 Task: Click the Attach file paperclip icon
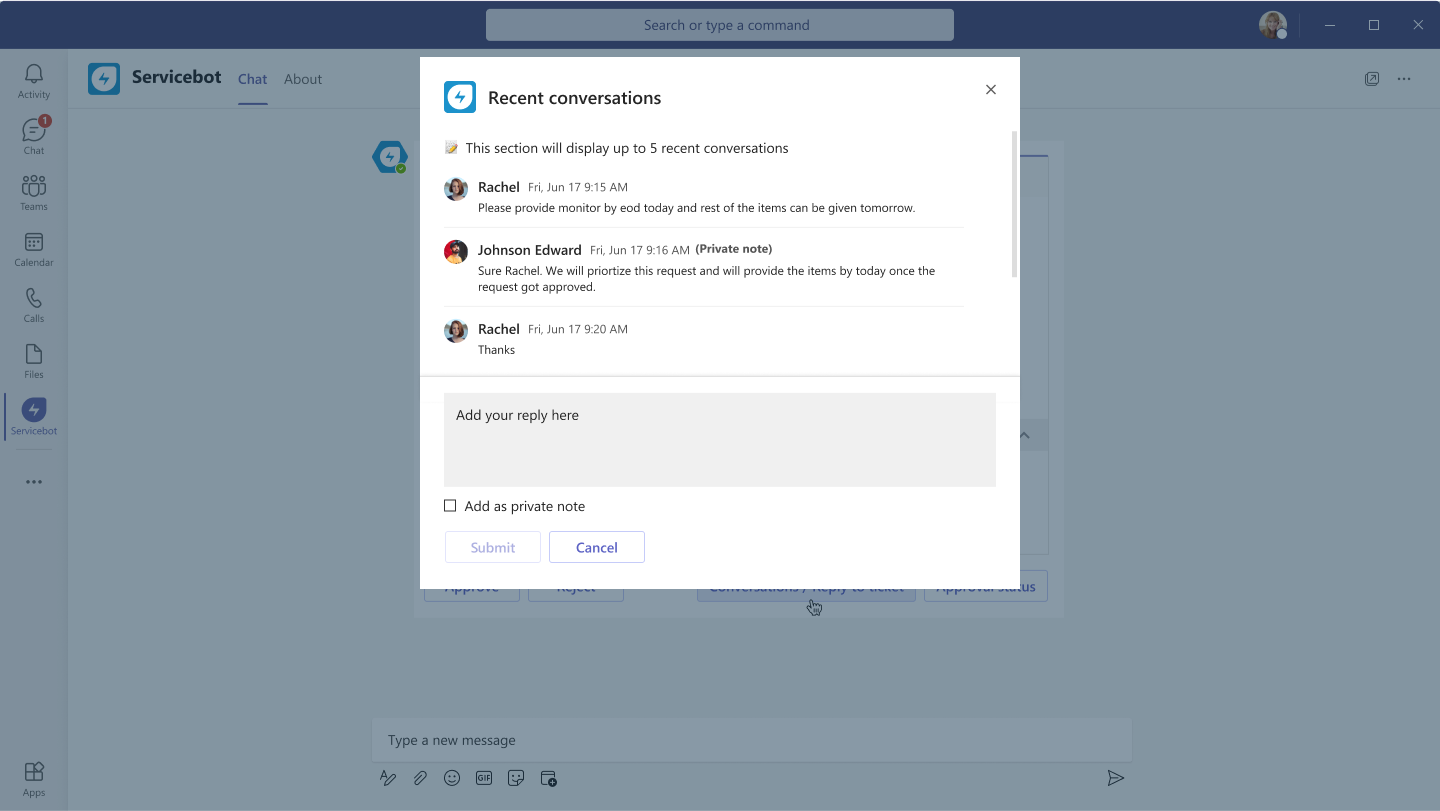click(420, 778)
